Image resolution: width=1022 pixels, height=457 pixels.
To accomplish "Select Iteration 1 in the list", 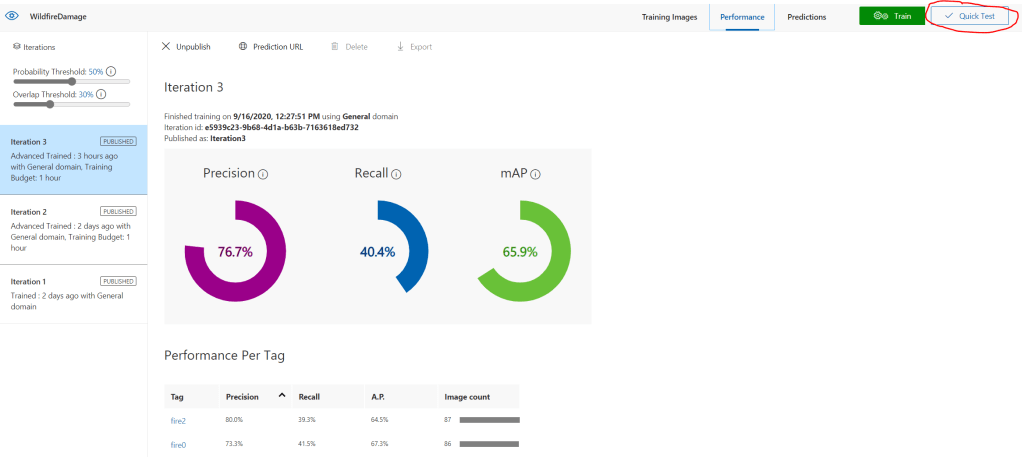I will pyautogui.click(x=74, y=294).
